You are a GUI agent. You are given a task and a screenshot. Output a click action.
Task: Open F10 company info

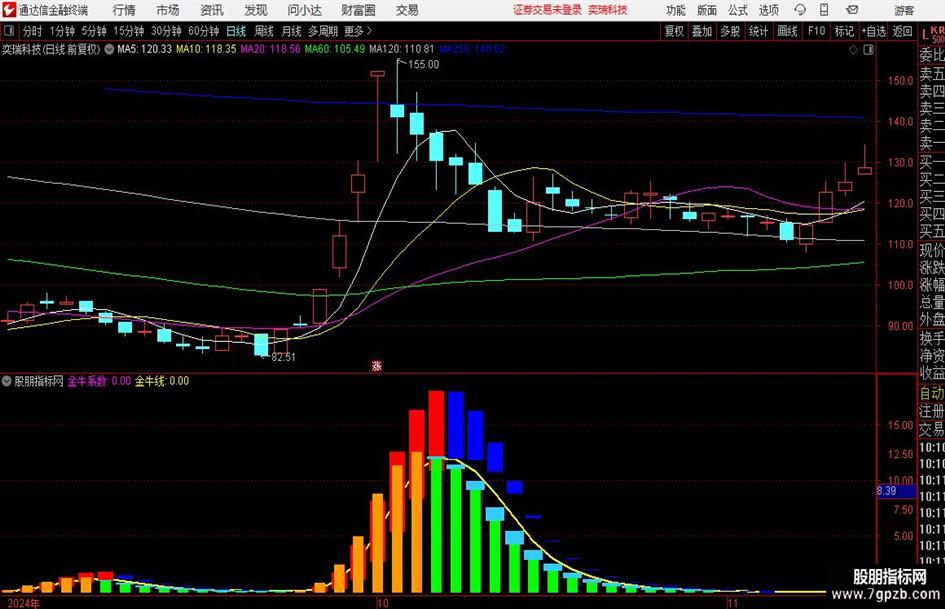click(x=816, y=31)
